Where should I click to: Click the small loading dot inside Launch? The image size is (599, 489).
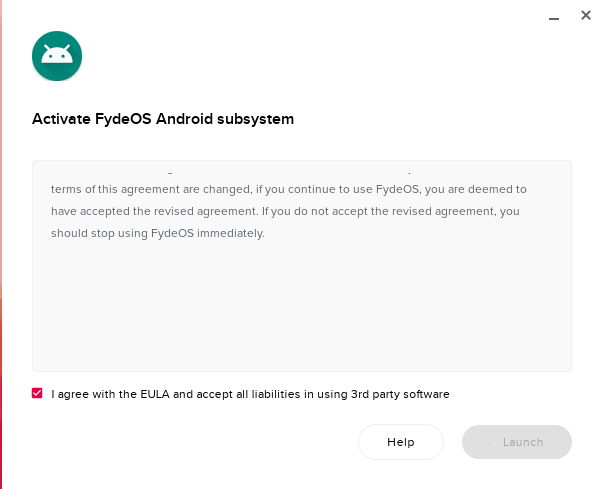(x=491, y=444)
